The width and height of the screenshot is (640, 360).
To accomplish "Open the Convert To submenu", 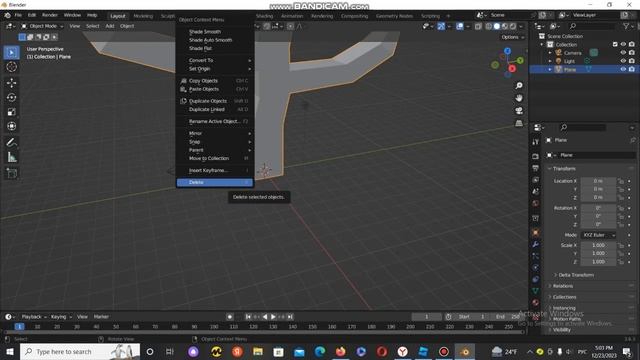I will pyautogui.click(x=215, y=60).
